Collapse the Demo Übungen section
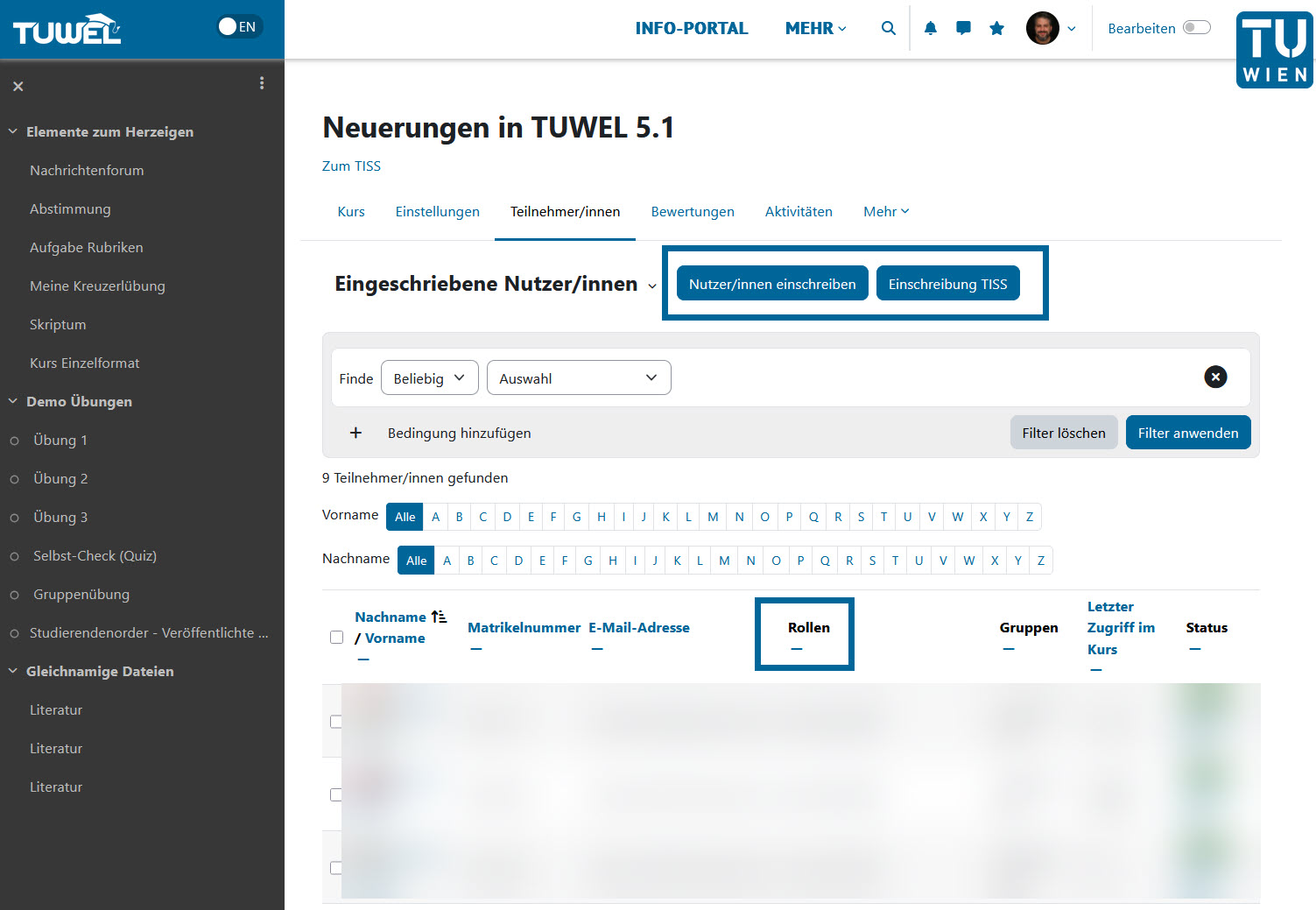 pos(13,401)
